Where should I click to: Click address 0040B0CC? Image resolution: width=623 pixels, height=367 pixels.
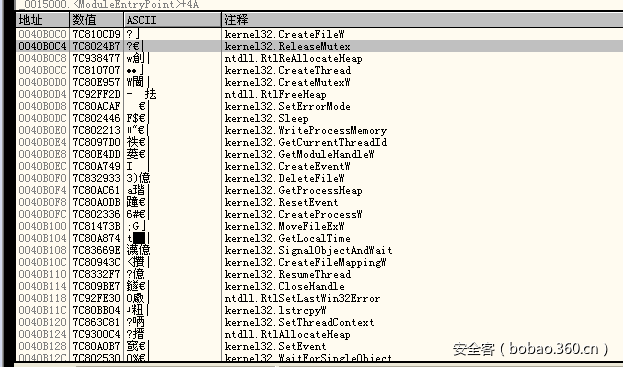tap(42, 70)
